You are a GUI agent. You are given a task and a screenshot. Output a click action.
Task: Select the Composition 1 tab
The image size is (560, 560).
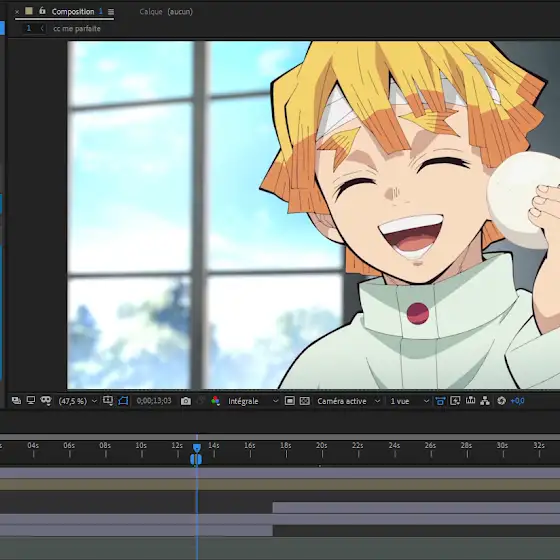tap(77, 12)
